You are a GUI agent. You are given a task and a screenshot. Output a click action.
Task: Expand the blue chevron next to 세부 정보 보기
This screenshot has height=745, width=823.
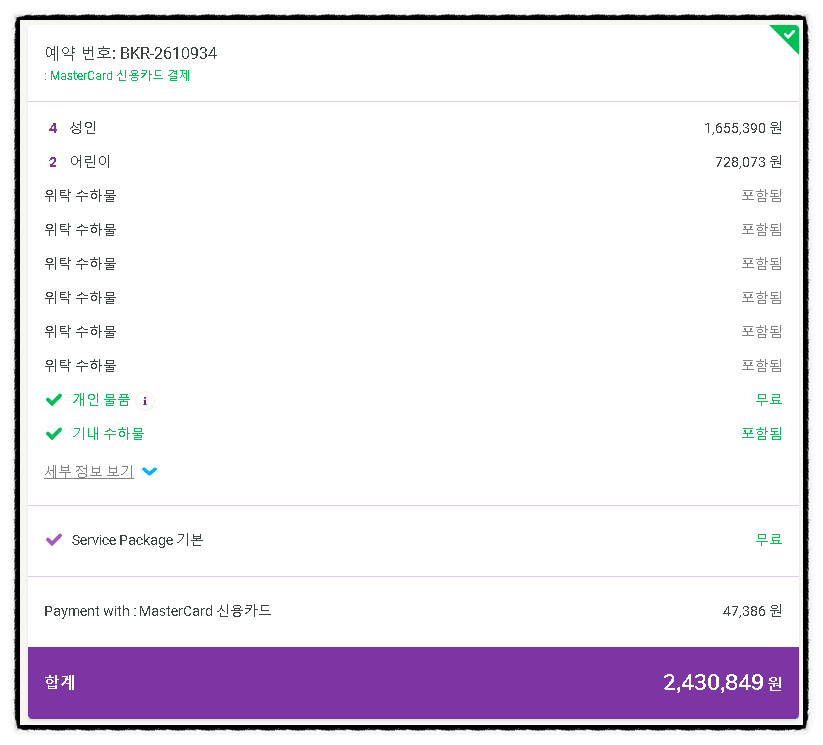(x=150, y=471)
